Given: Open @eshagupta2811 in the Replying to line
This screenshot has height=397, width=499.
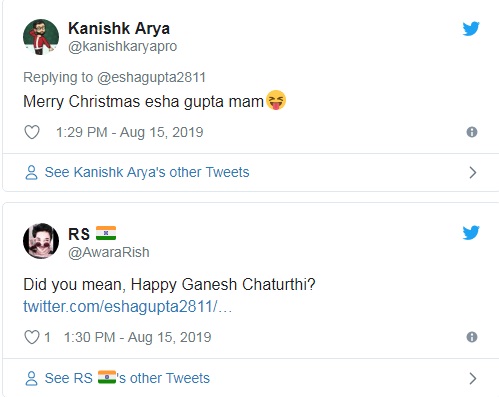Looking at the screenshot, I should pos(151,77).
